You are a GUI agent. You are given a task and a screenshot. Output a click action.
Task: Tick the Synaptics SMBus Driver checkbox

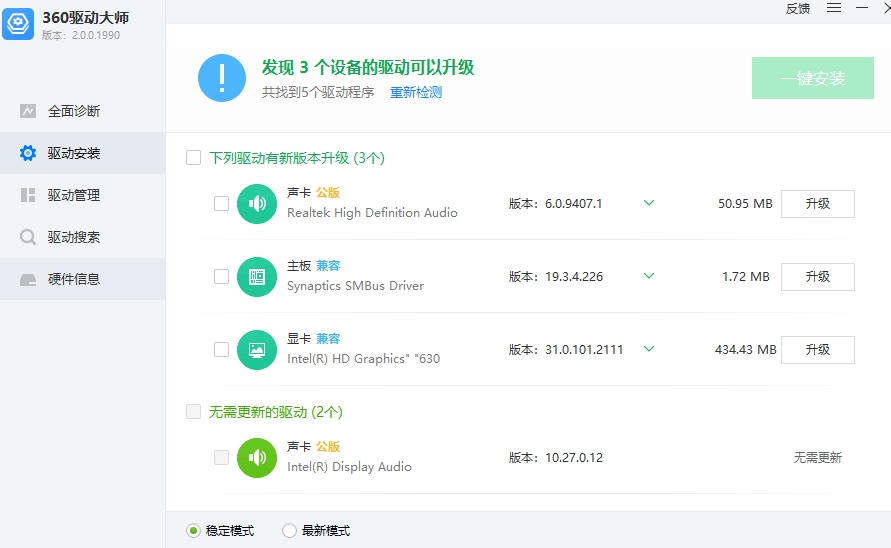coord(222,277)
